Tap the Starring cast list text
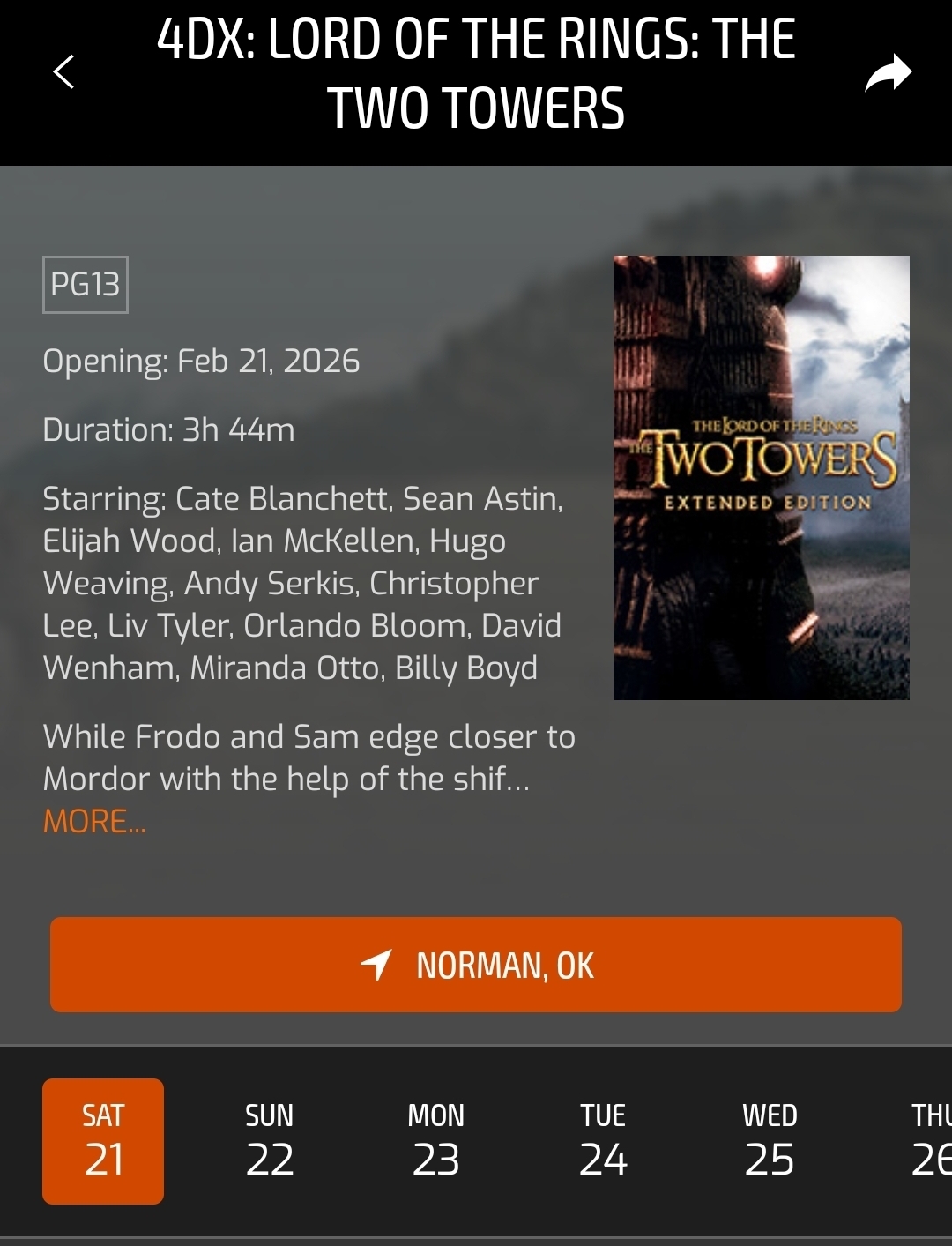This screenshot has width=952, height=1246. [x=302, y=583]
